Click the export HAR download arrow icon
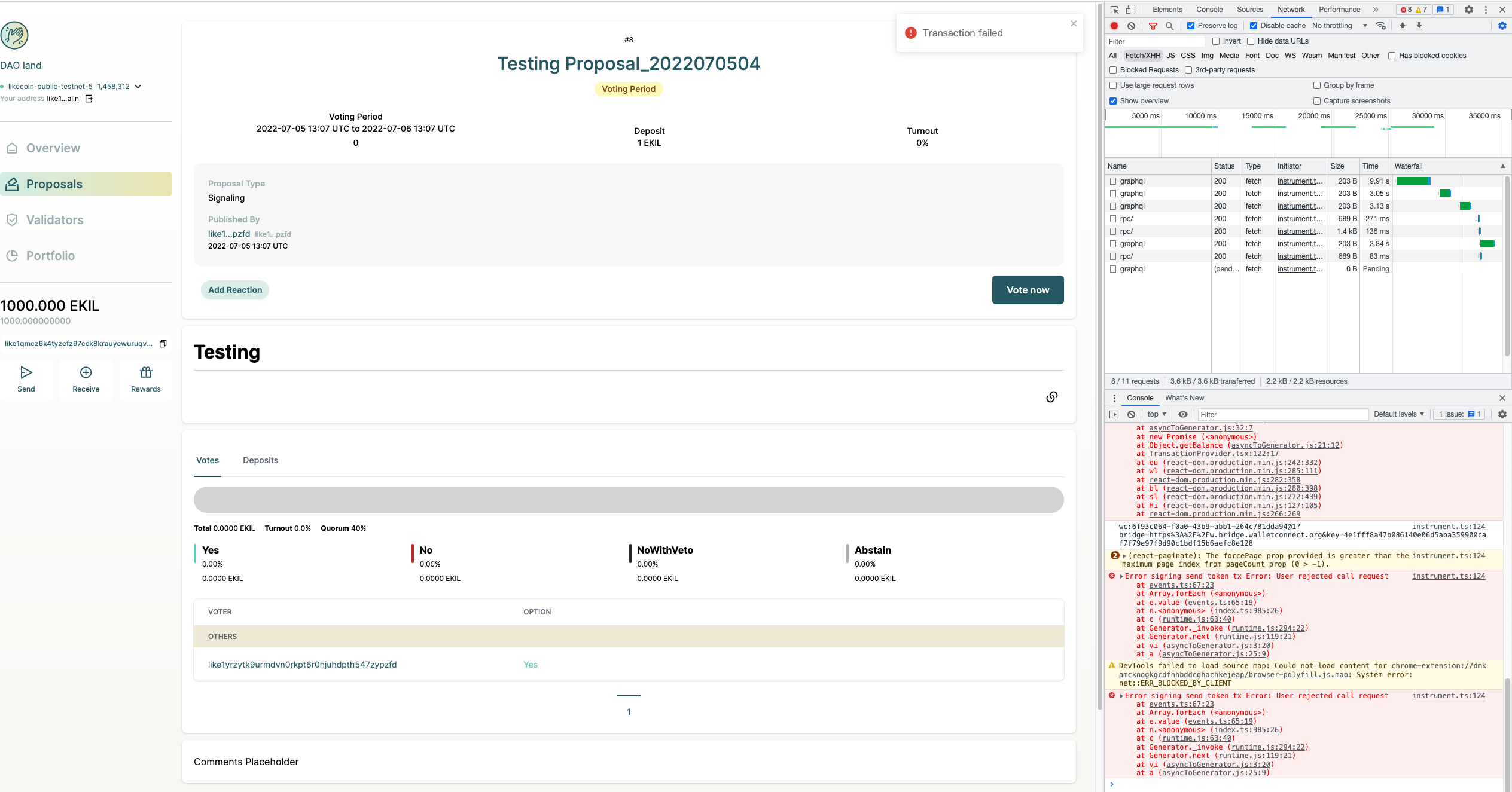 pos(1419,26)
